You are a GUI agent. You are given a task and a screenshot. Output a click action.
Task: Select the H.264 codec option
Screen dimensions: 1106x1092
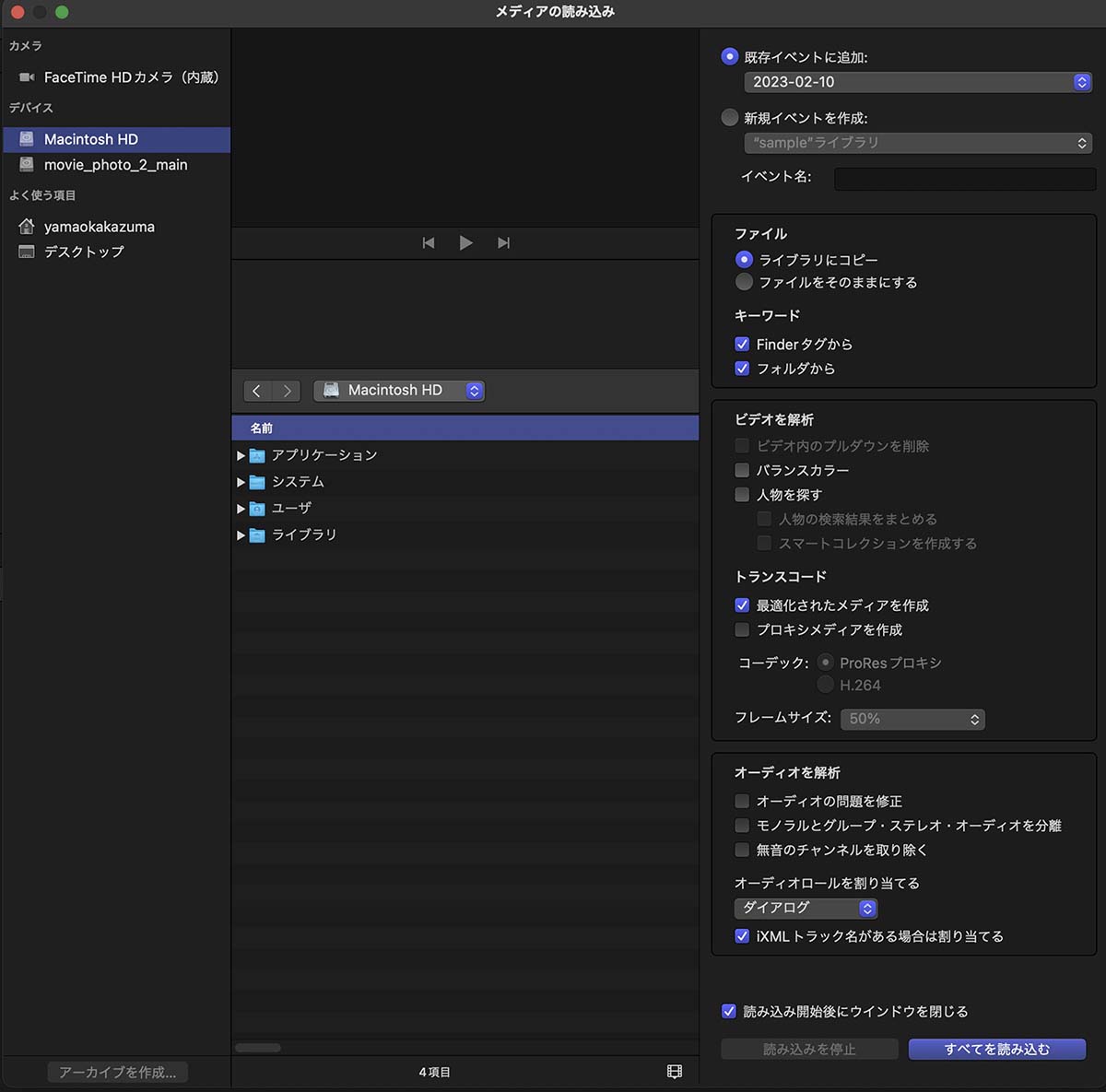826,685
